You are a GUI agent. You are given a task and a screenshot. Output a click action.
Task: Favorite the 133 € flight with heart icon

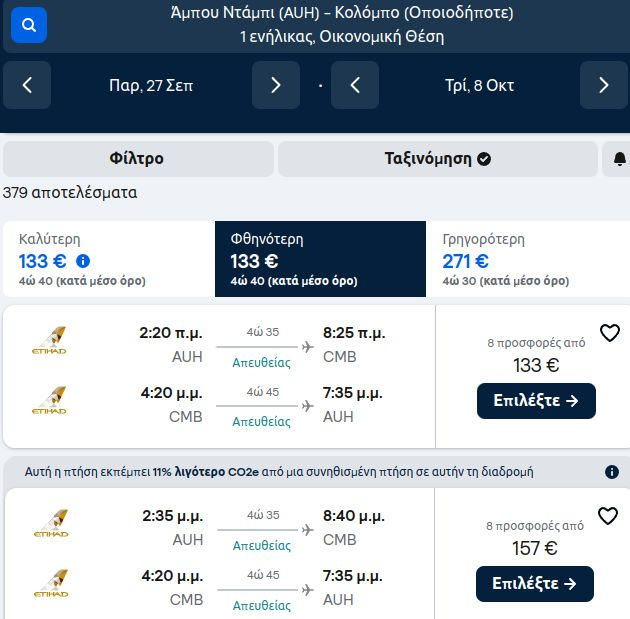point(610,333)
